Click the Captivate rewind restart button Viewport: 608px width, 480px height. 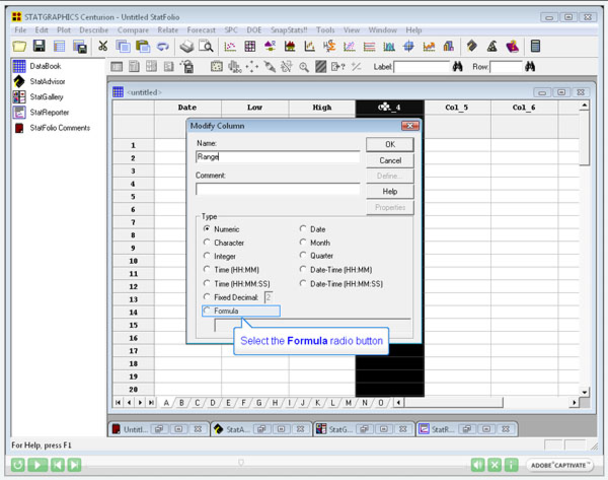[x=17, y=464]
